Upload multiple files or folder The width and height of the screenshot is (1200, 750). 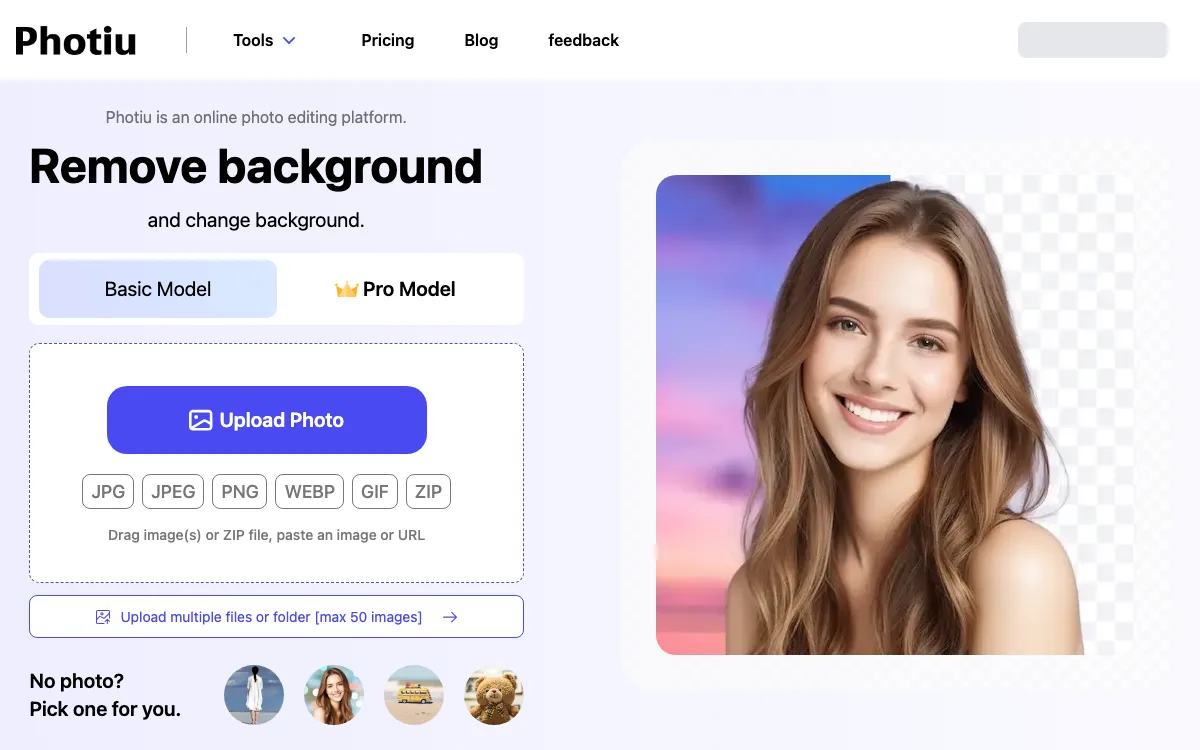(276, 617)
